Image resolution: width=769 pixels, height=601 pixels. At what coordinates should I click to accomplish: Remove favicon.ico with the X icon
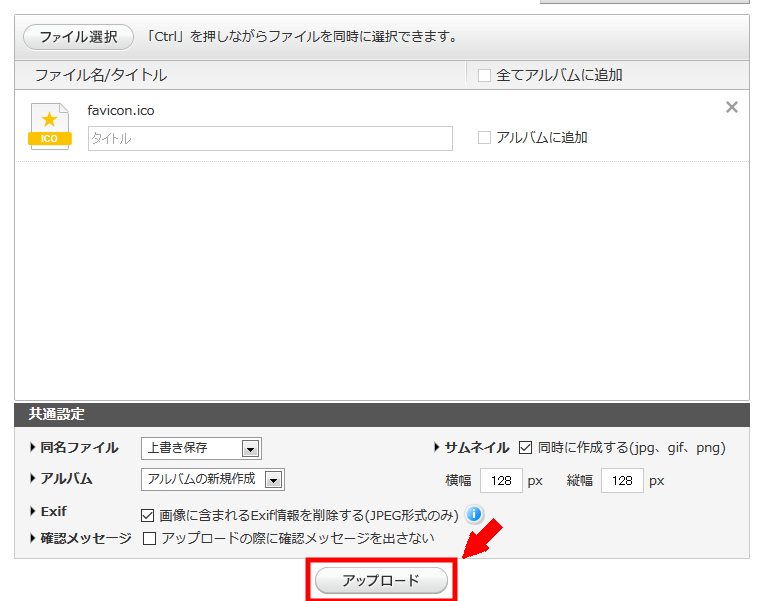point(732,107)
